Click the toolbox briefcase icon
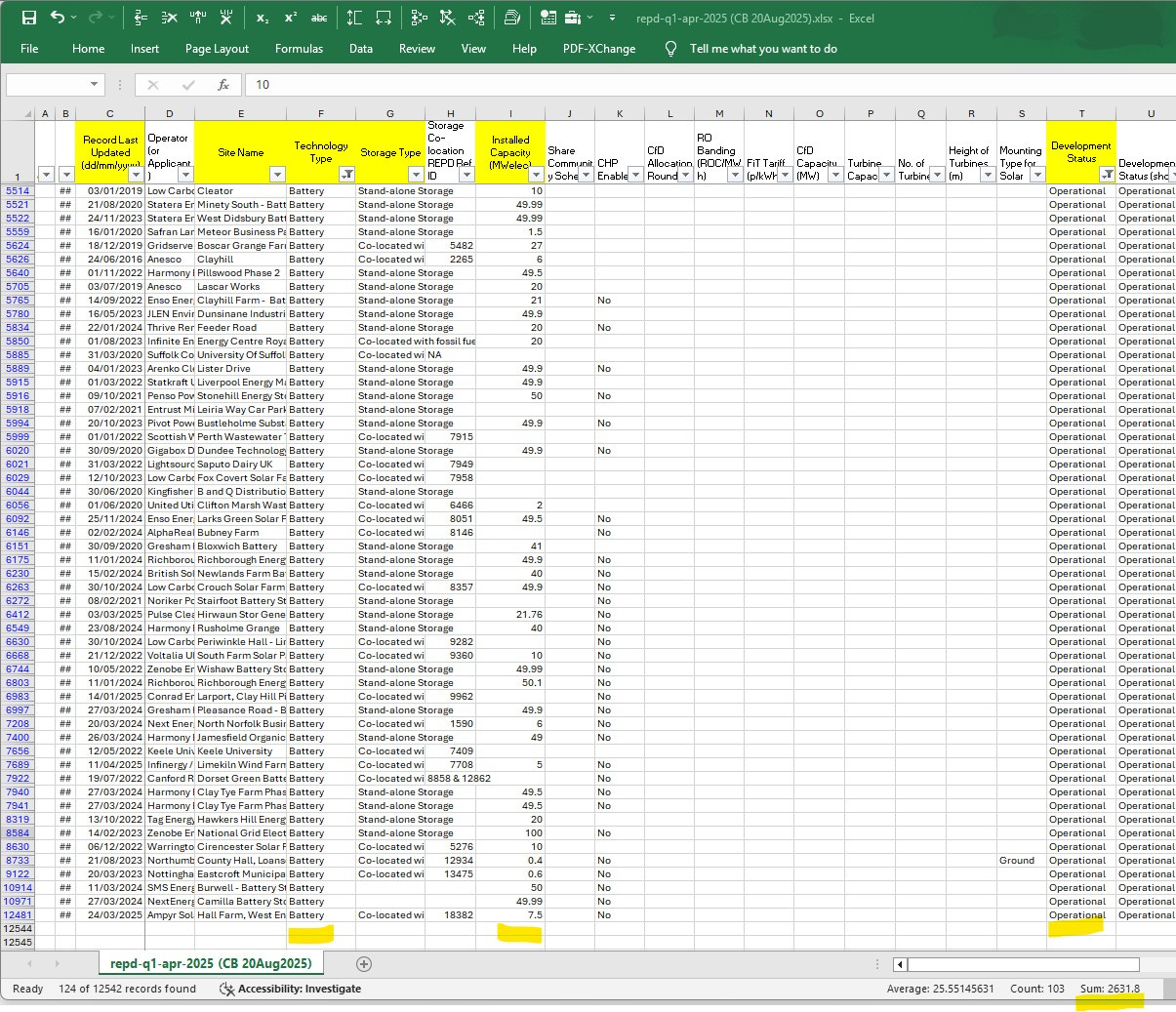The image size is (1176, 1012). tap(573, 18)
